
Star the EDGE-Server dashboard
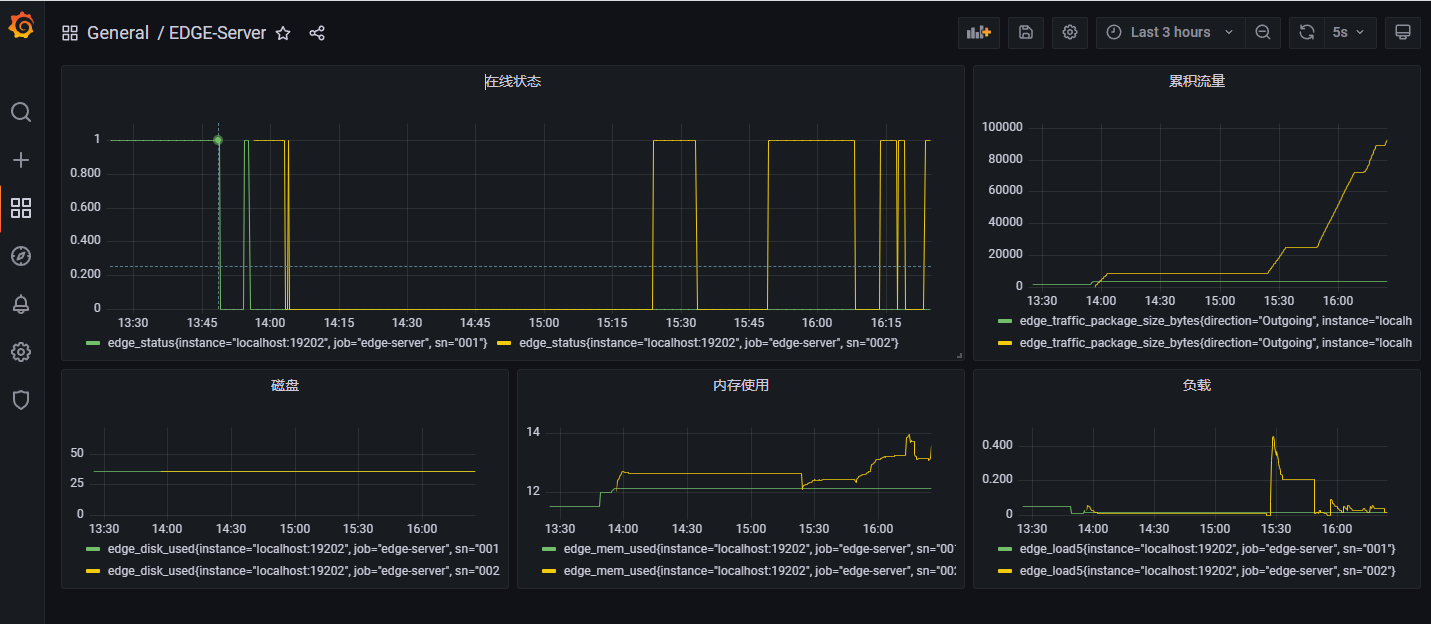[x=283, y=33]
